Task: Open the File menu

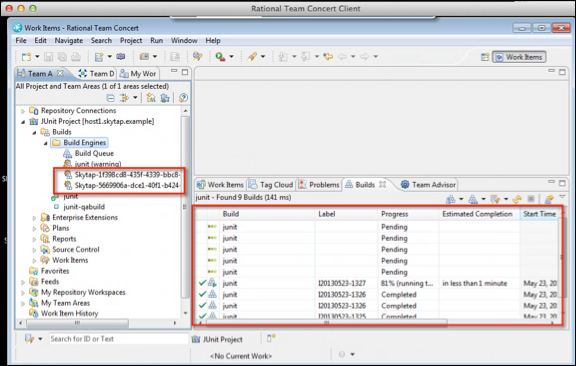Action: 21,40
